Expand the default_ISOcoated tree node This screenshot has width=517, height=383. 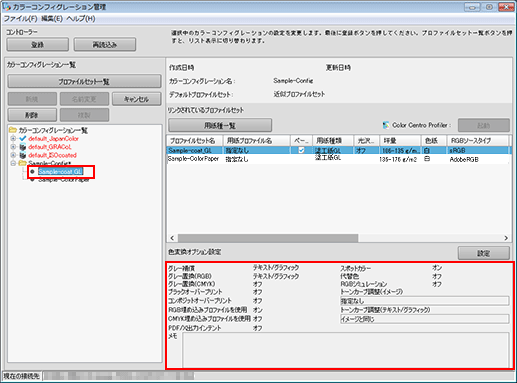(13, 155)
